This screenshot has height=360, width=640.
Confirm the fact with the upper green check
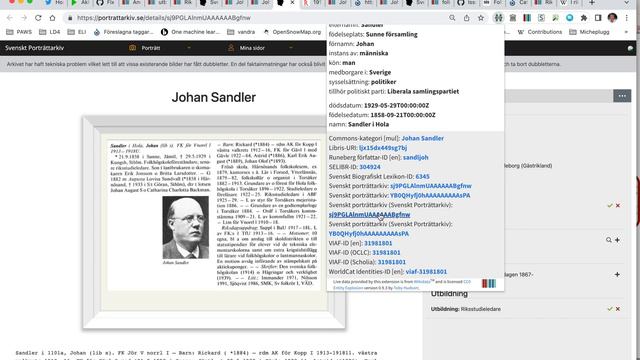[610, 206]
